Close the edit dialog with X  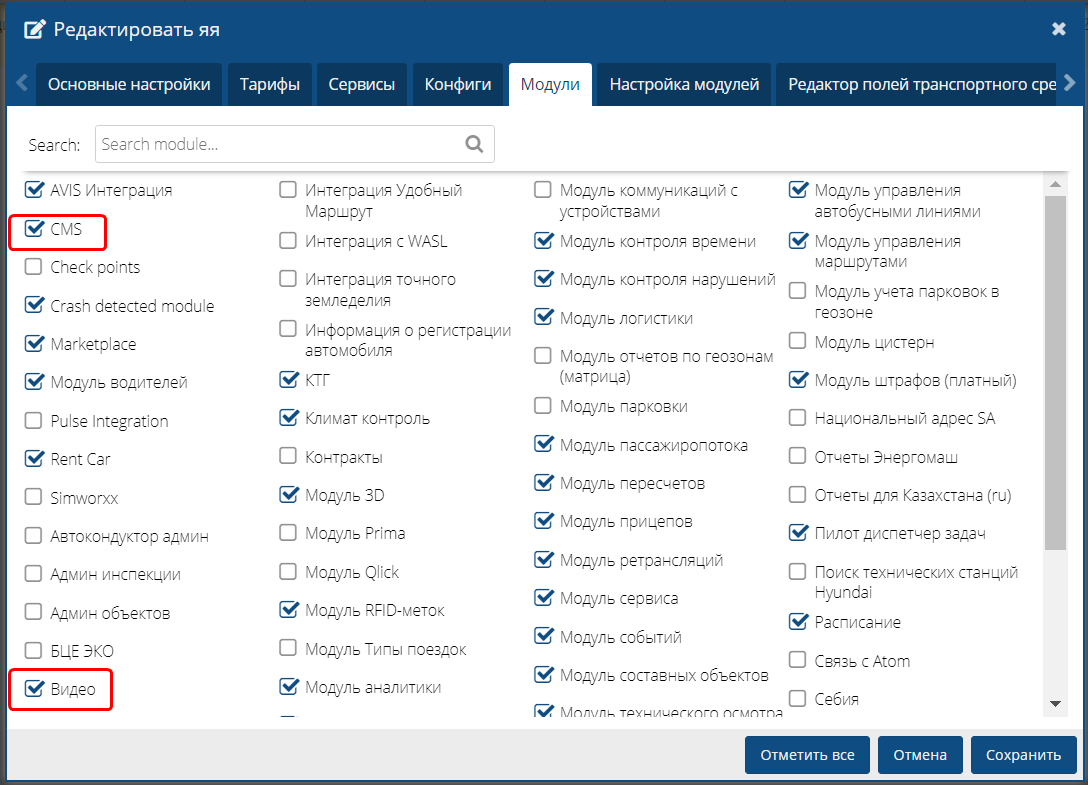point(1058,29)
